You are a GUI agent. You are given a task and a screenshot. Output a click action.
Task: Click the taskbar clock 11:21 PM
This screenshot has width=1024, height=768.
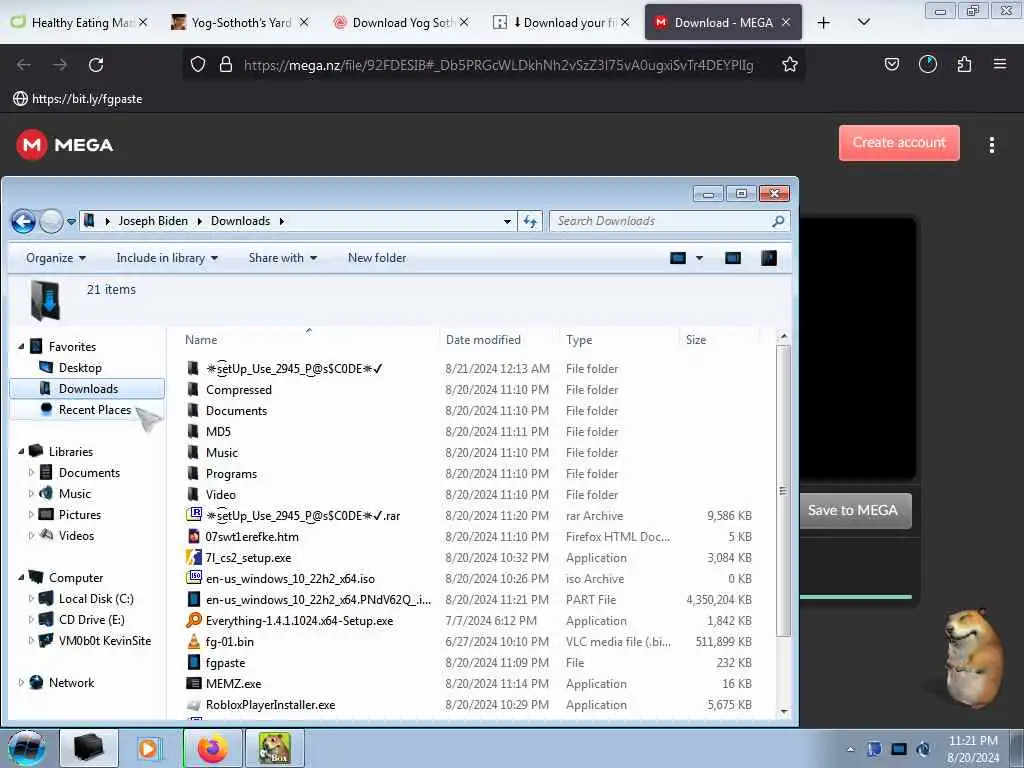[972, 741]
